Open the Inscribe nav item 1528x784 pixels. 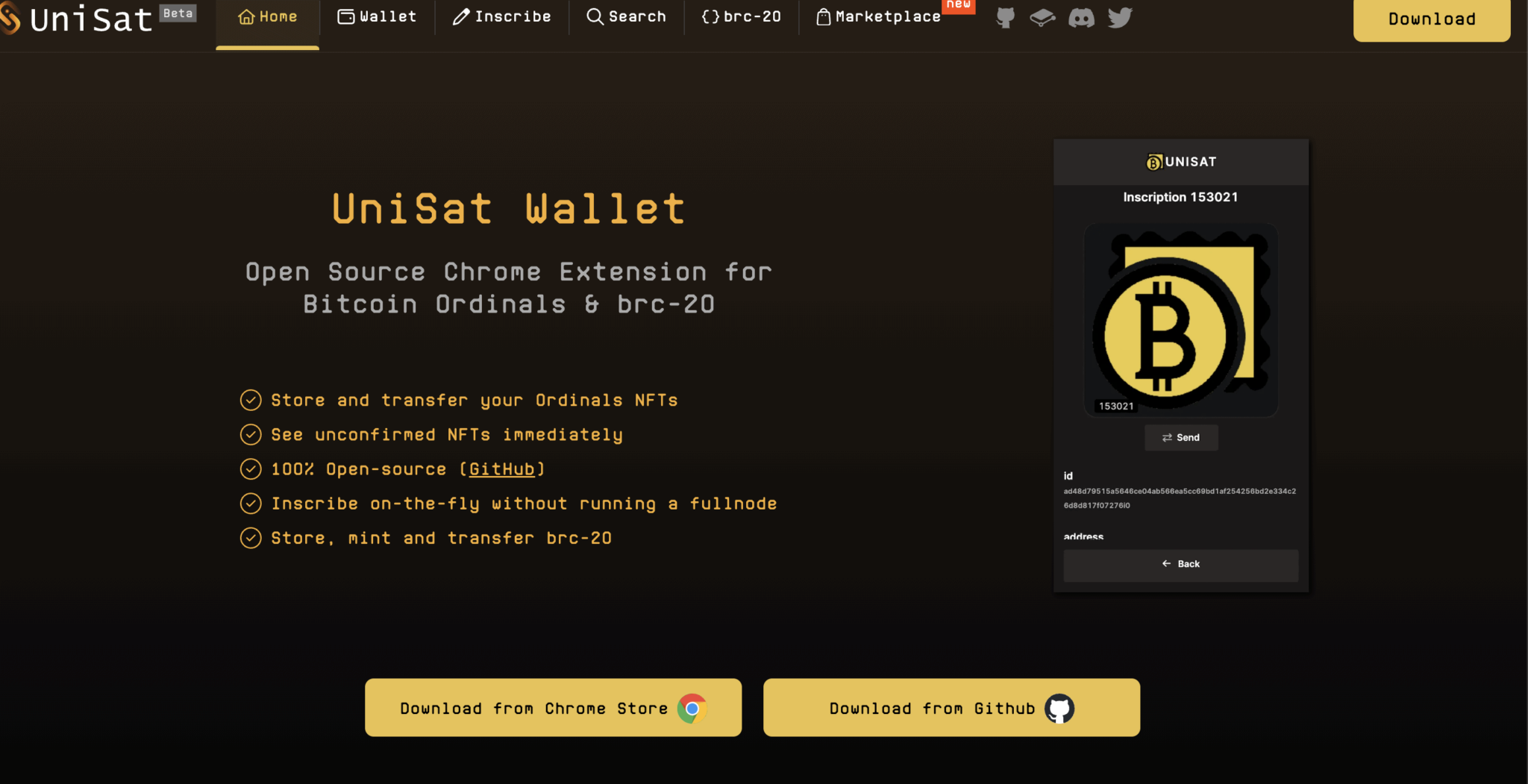point(501,17)
